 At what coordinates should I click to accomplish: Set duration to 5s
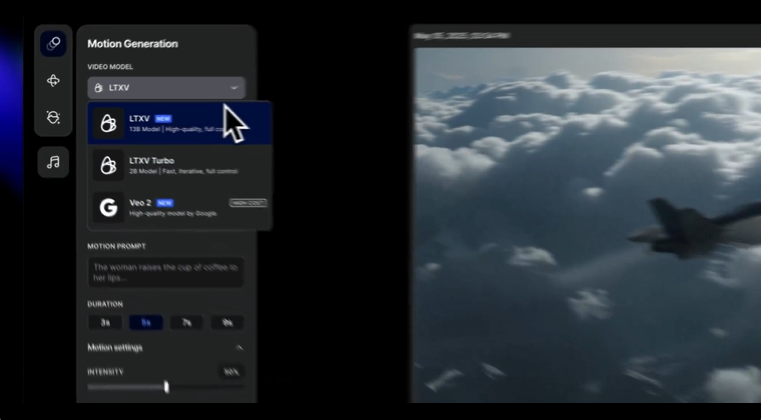pos(146,322)
